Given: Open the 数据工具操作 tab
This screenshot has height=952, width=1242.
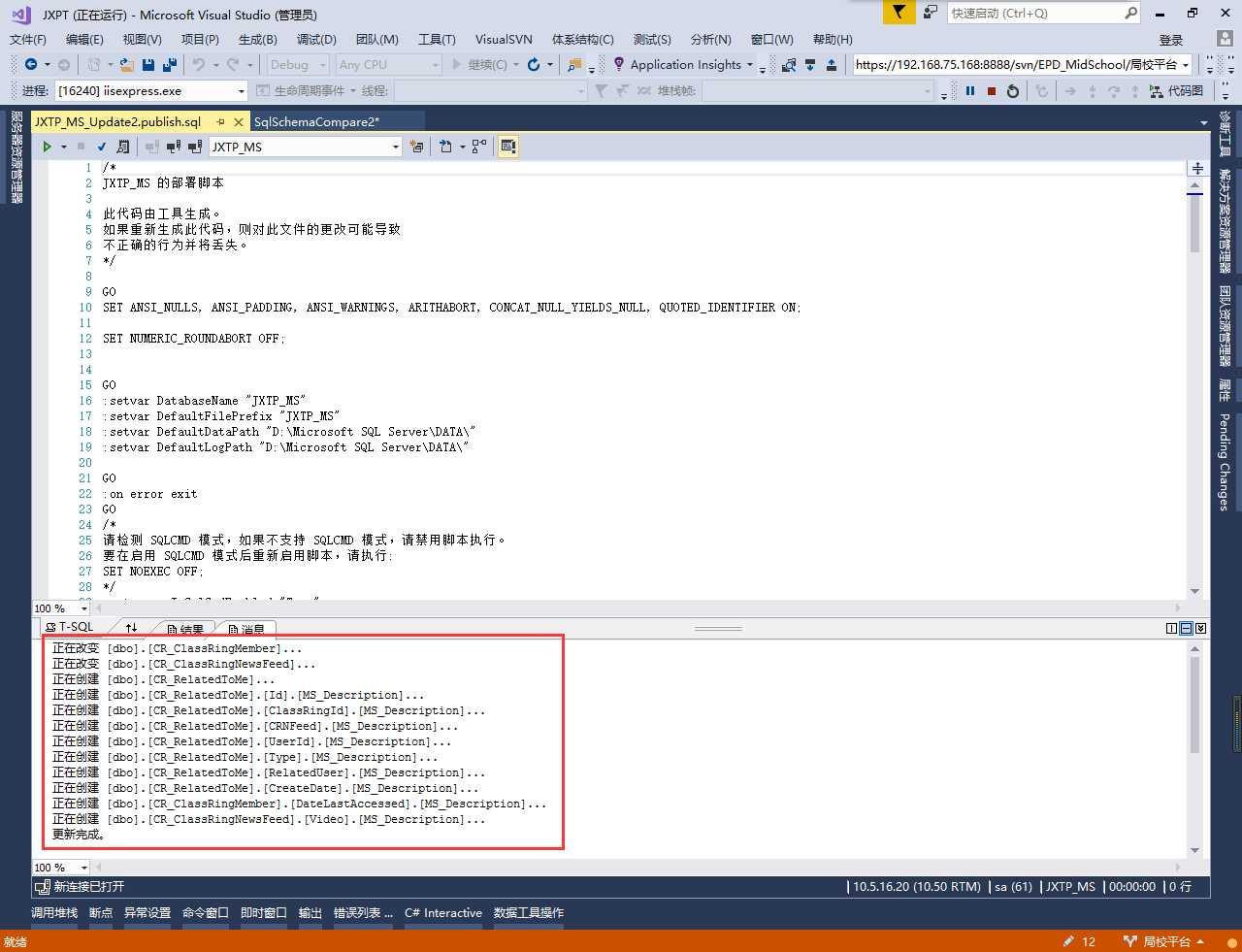Looking at the screenshot, I should (529, 913).
